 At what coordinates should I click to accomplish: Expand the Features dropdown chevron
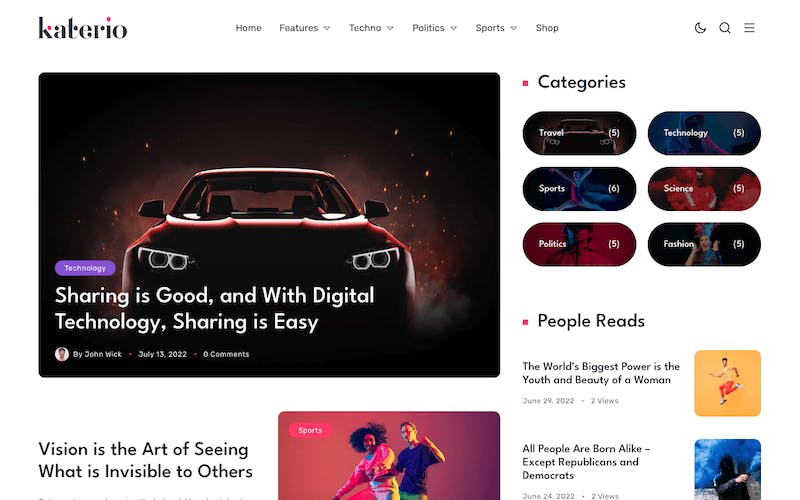(x=327, y=28)
